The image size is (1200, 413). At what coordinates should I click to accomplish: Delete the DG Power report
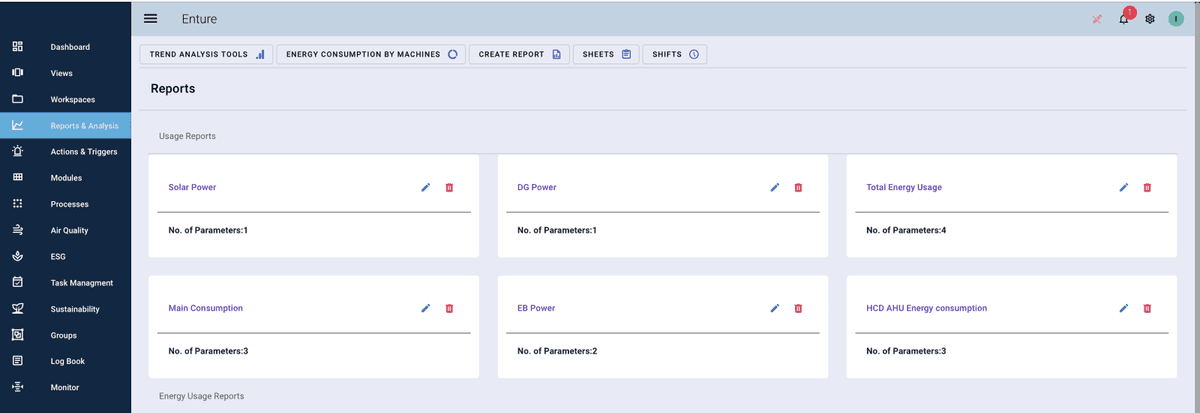point(798,187)
